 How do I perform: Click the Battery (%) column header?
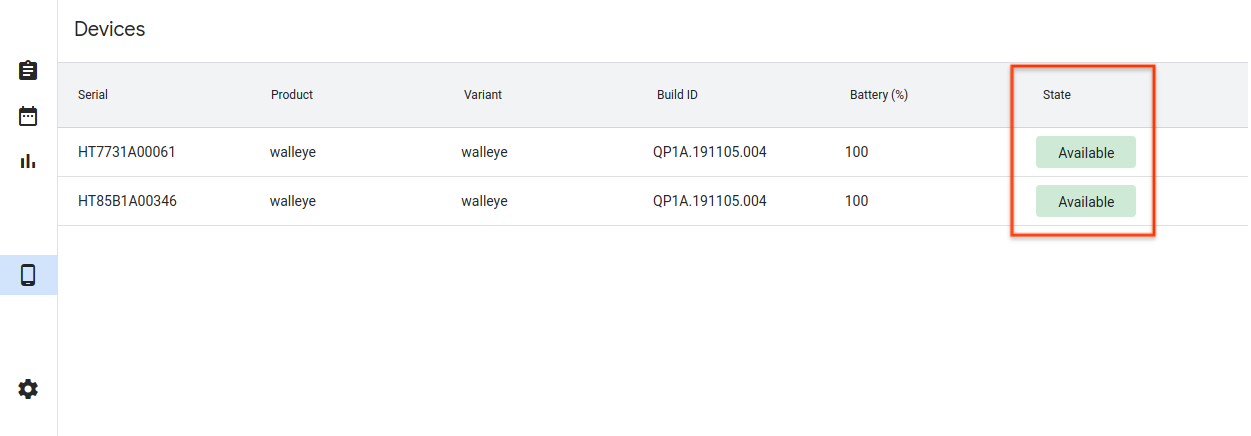(878, 95)
